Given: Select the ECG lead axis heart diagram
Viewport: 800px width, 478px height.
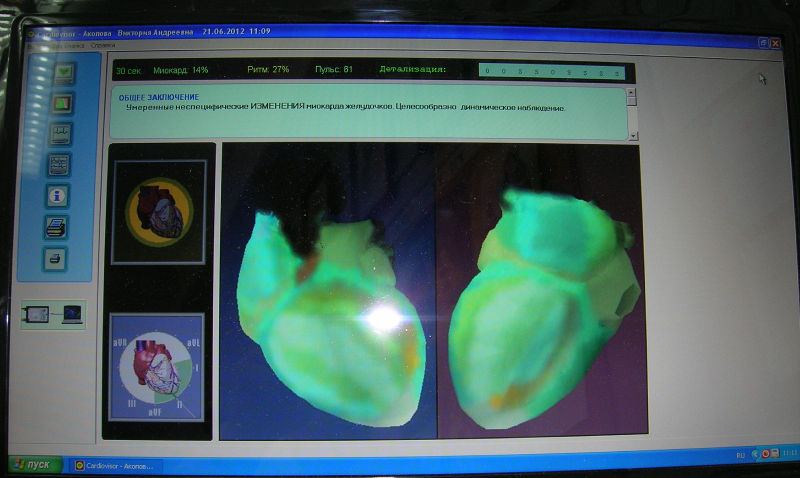Looking at the screenshot, I should pyautogui.click(x=157, y=368).
